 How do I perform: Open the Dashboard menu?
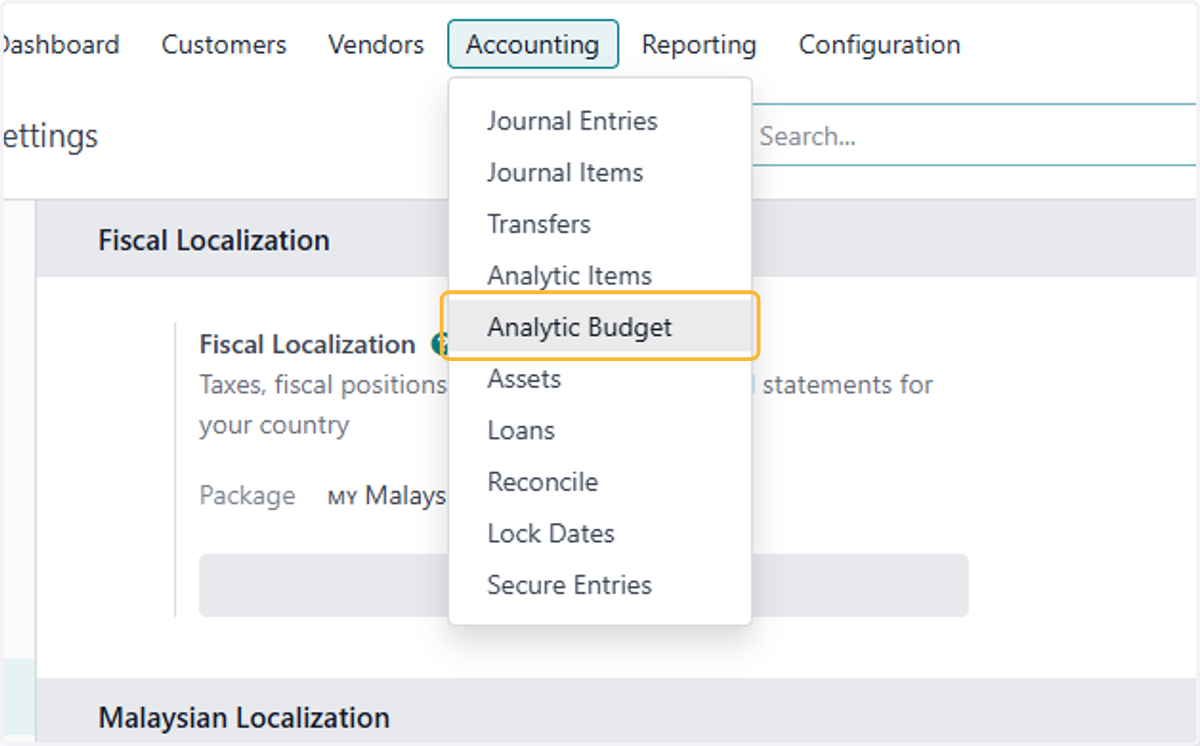coord(60,45)
